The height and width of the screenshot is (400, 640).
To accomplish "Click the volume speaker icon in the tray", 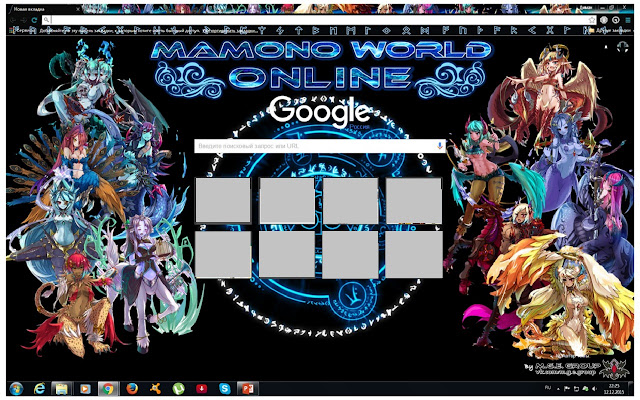I will click(594, 389).
